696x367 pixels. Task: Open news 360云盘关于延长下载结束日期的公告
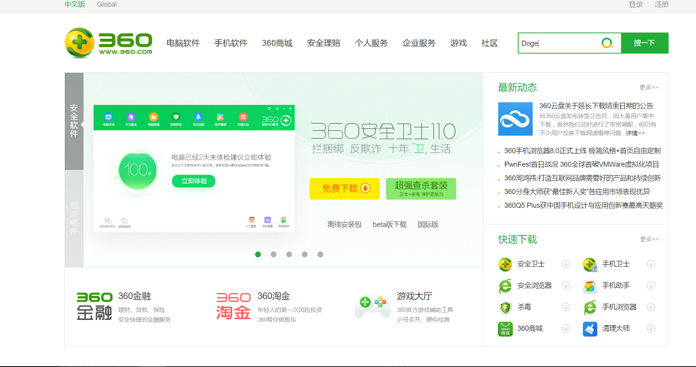(596, 106)
